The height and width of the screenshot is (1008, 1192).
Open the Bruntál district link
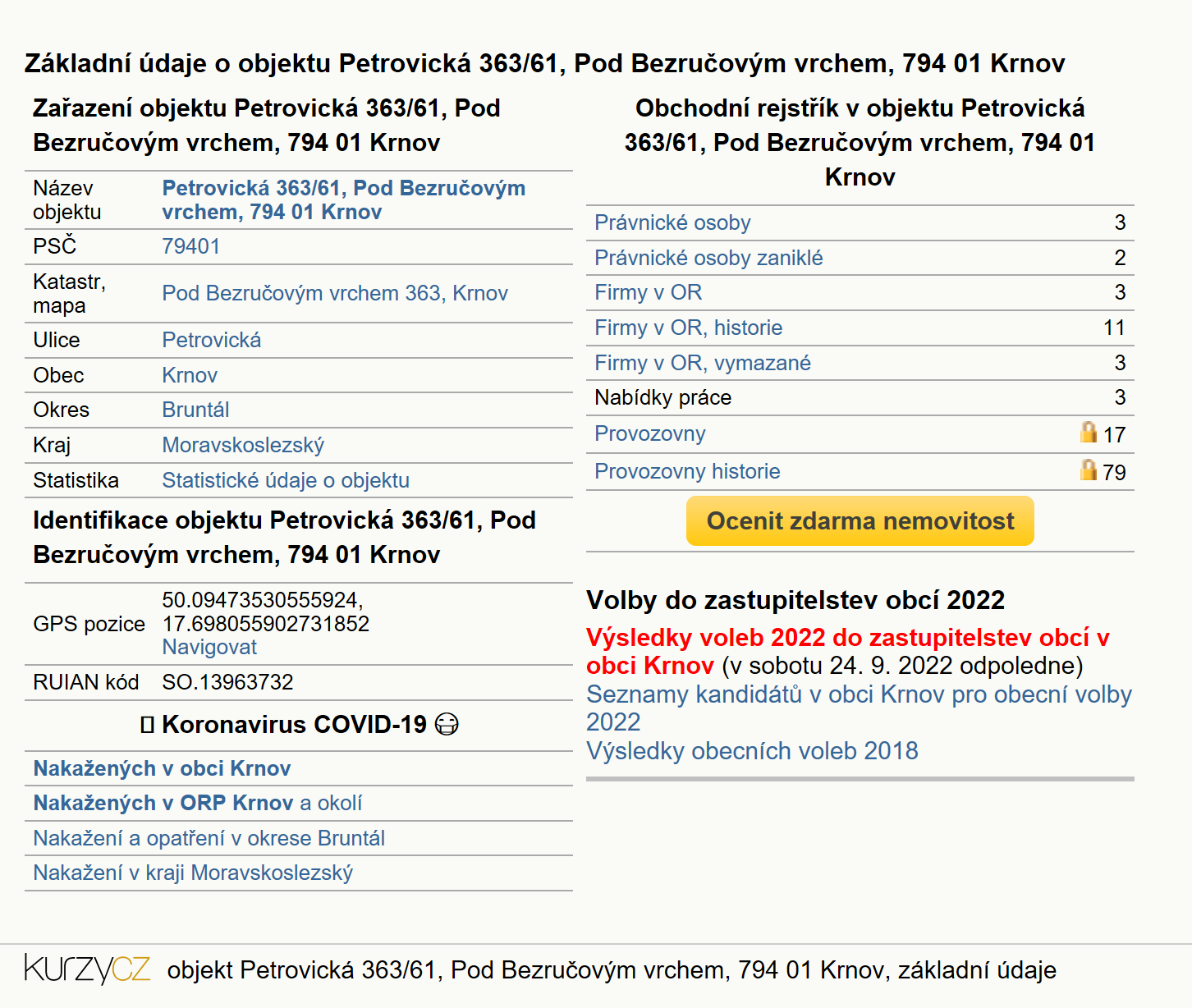pyautogui.click(x=195, y=410)
